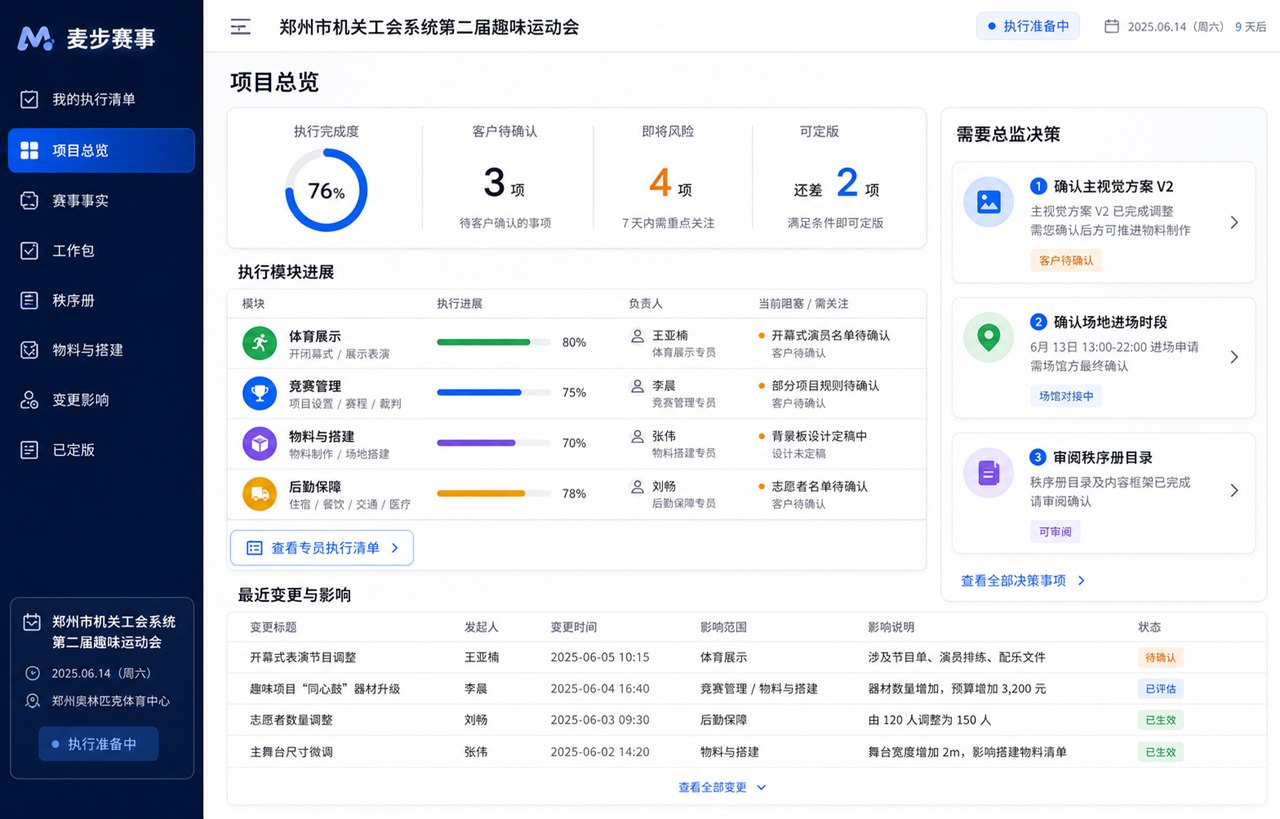
Task: Expand the 确认场地进场时段 card chevron
Action: [x=1234, y=357]
